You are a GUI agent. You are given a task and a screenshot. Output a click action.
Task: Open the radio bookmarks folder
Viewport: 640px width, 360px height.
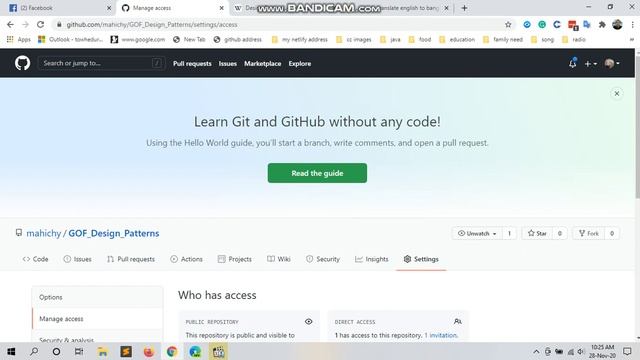point(574,40)
